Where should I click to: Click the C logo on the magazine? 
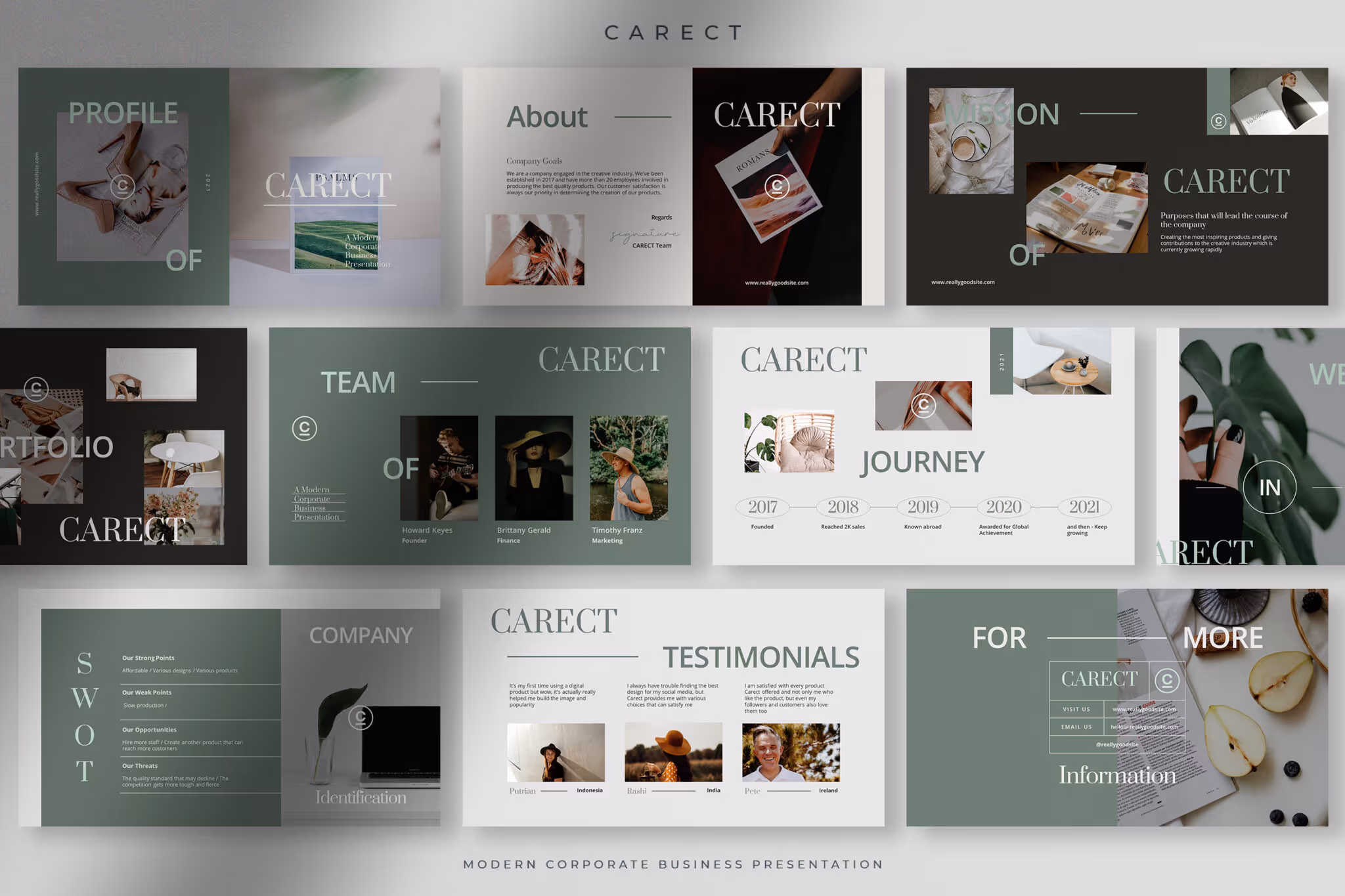pyautogui.click(x=777, y=186)
